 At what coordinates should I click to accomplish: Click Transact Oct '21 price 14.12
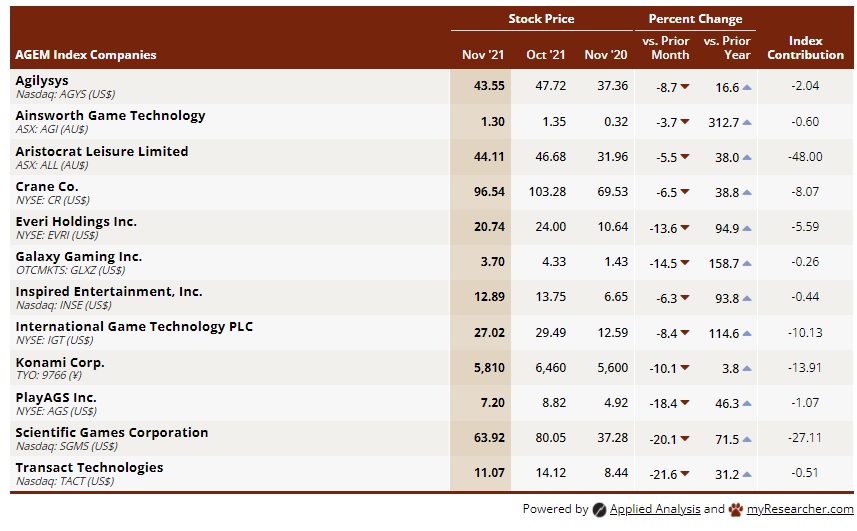click(550, 473)
